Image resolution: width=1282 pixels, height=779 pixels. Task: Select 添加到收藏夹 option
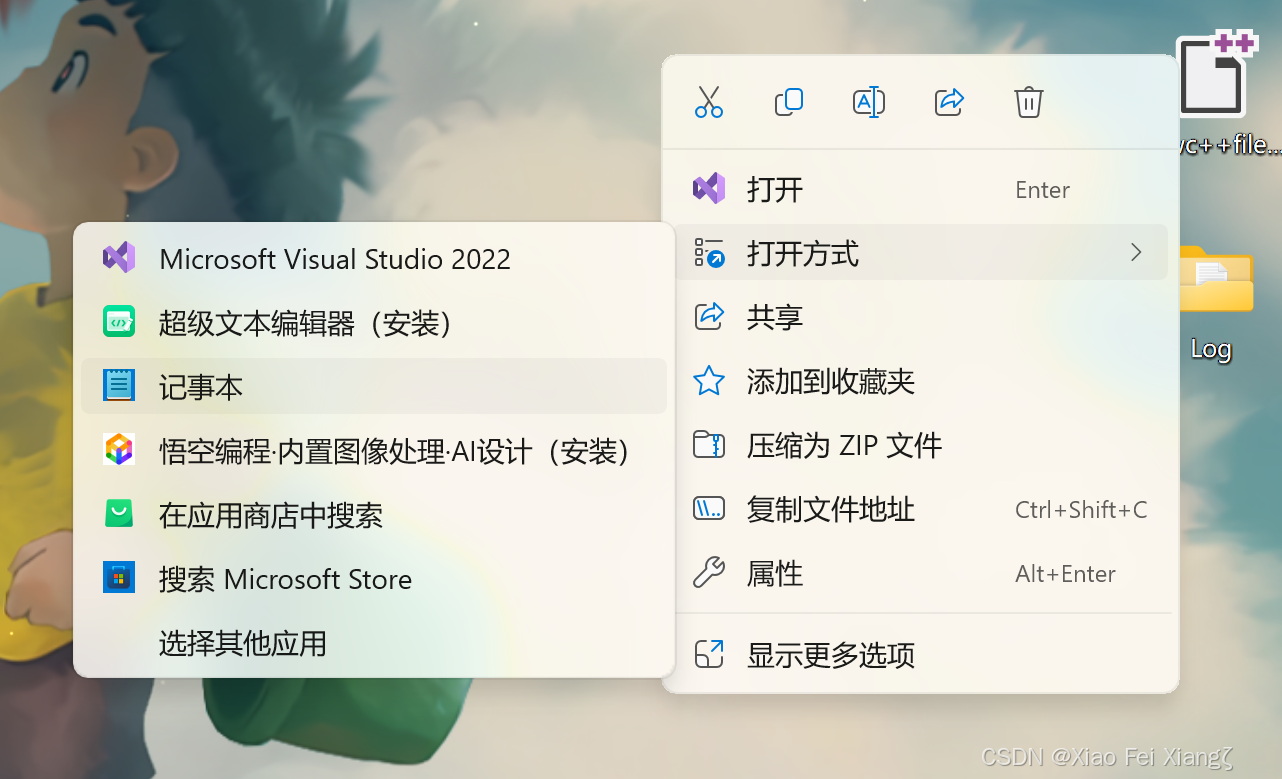[x=922, y=381]
